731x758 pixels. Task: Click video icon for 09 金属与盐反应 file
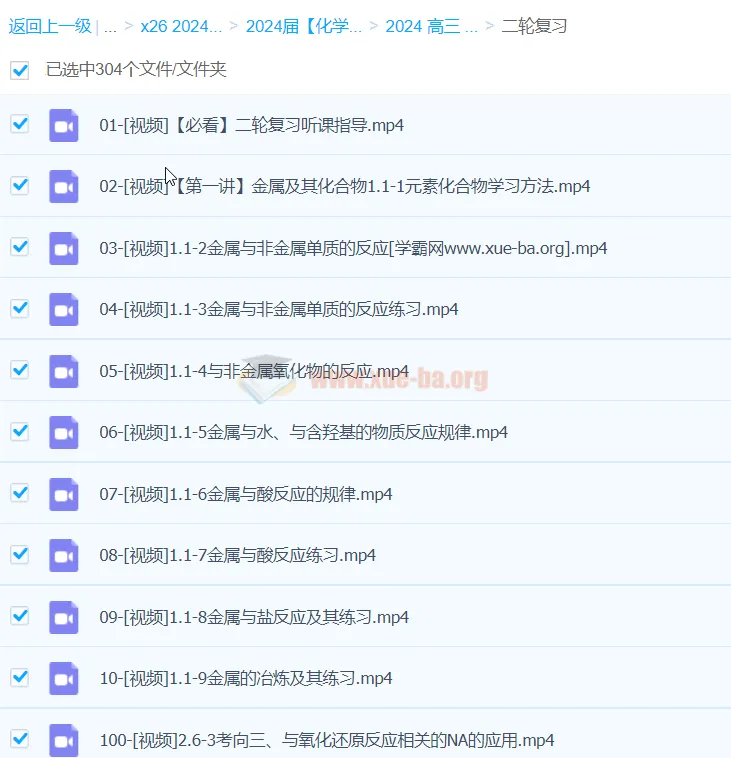pyautogui.click(x=64, y=617)
